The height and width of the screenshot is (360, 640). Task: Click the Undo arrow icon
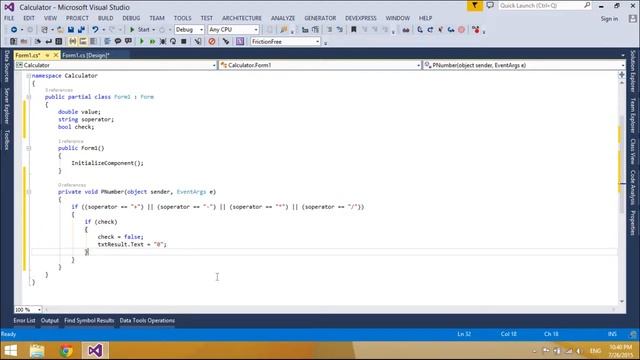point(95,30)
